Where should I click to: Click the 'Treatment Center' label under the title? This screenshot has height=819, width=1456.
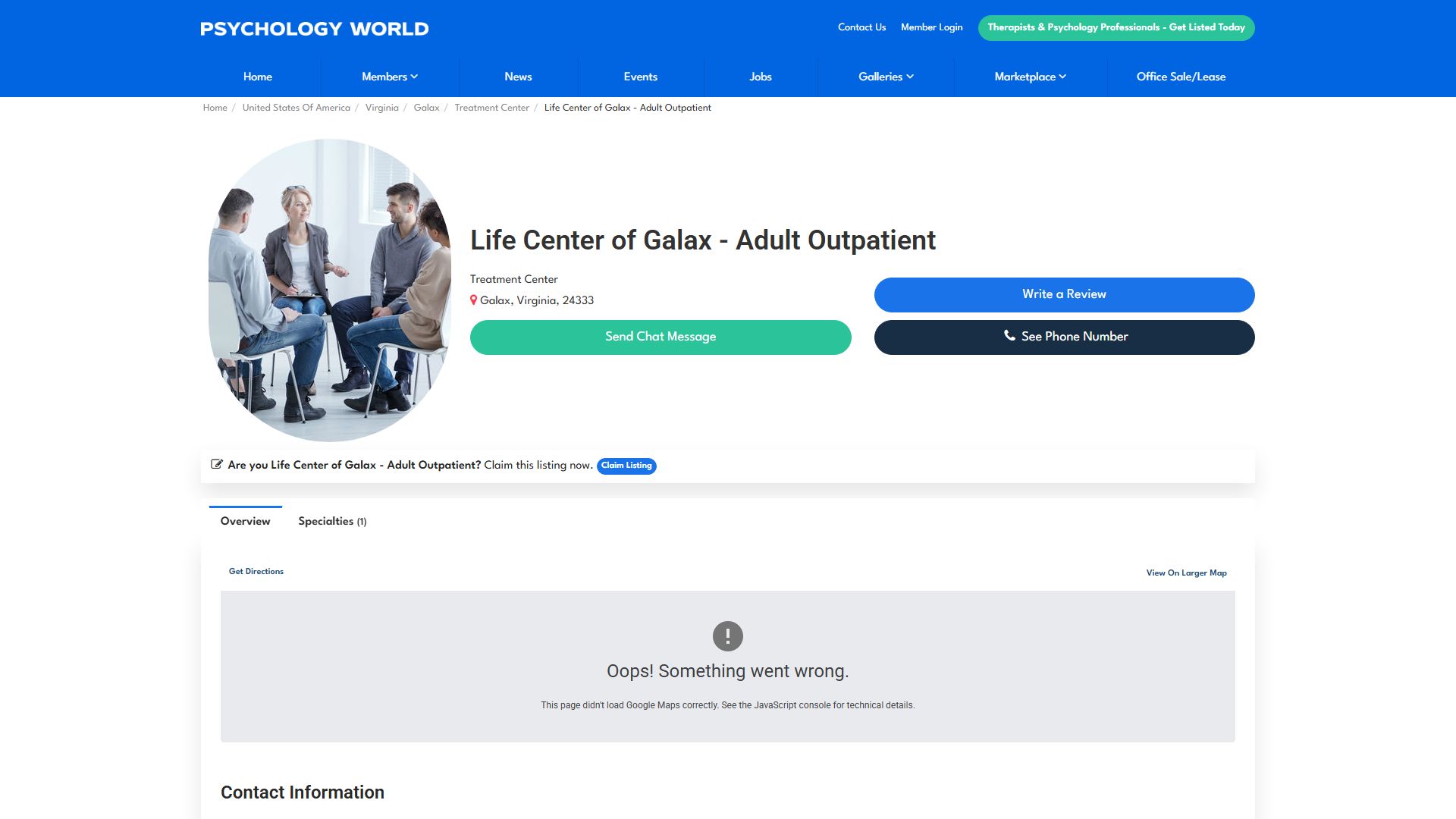click(513, 279)
